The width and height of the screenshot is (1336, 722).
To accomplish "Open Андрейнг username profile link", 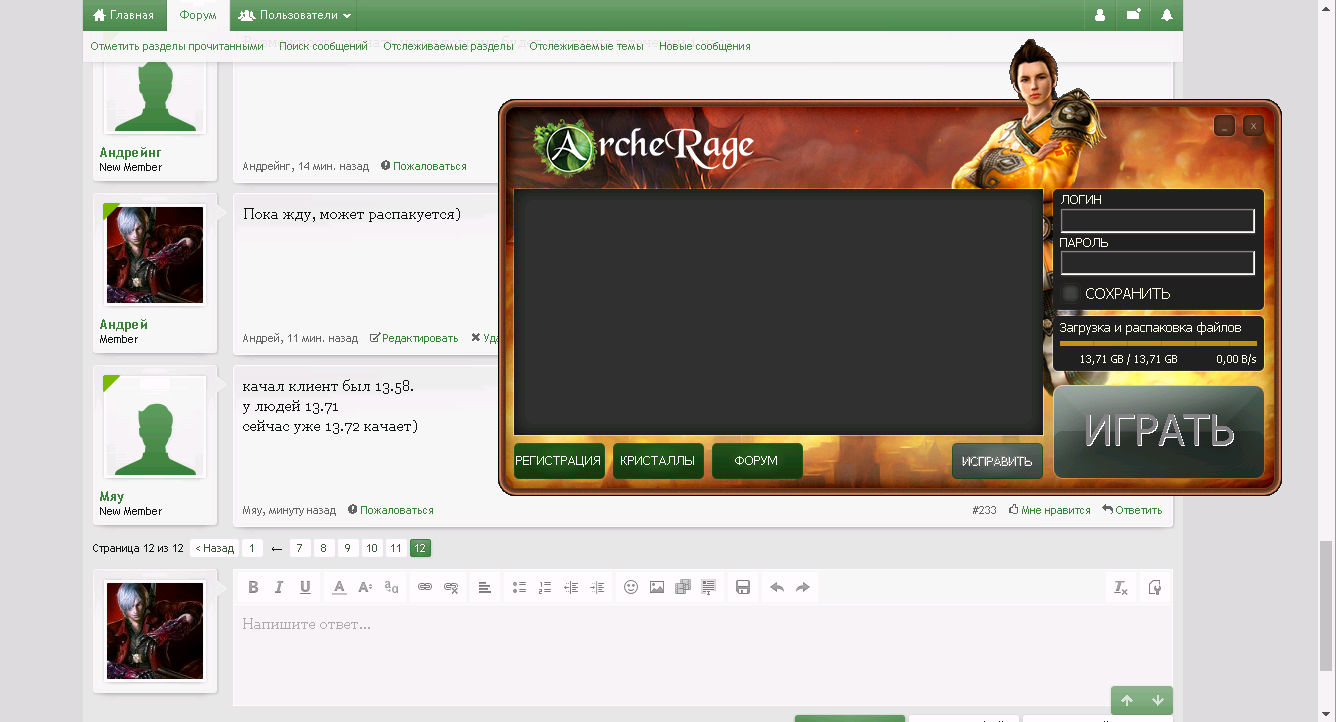I will (x=130, y=152).
